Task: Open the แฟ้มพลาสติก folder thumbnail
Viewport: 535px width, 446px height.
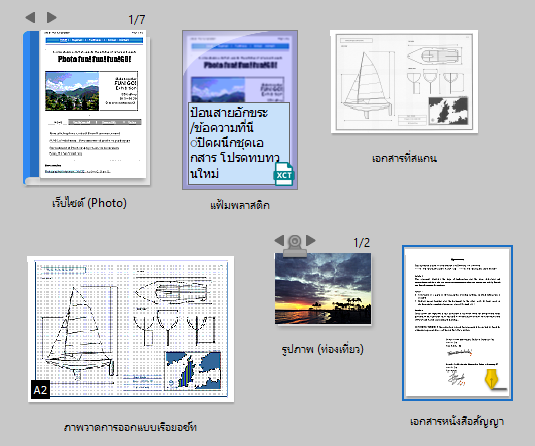Action: coord(240,110)
